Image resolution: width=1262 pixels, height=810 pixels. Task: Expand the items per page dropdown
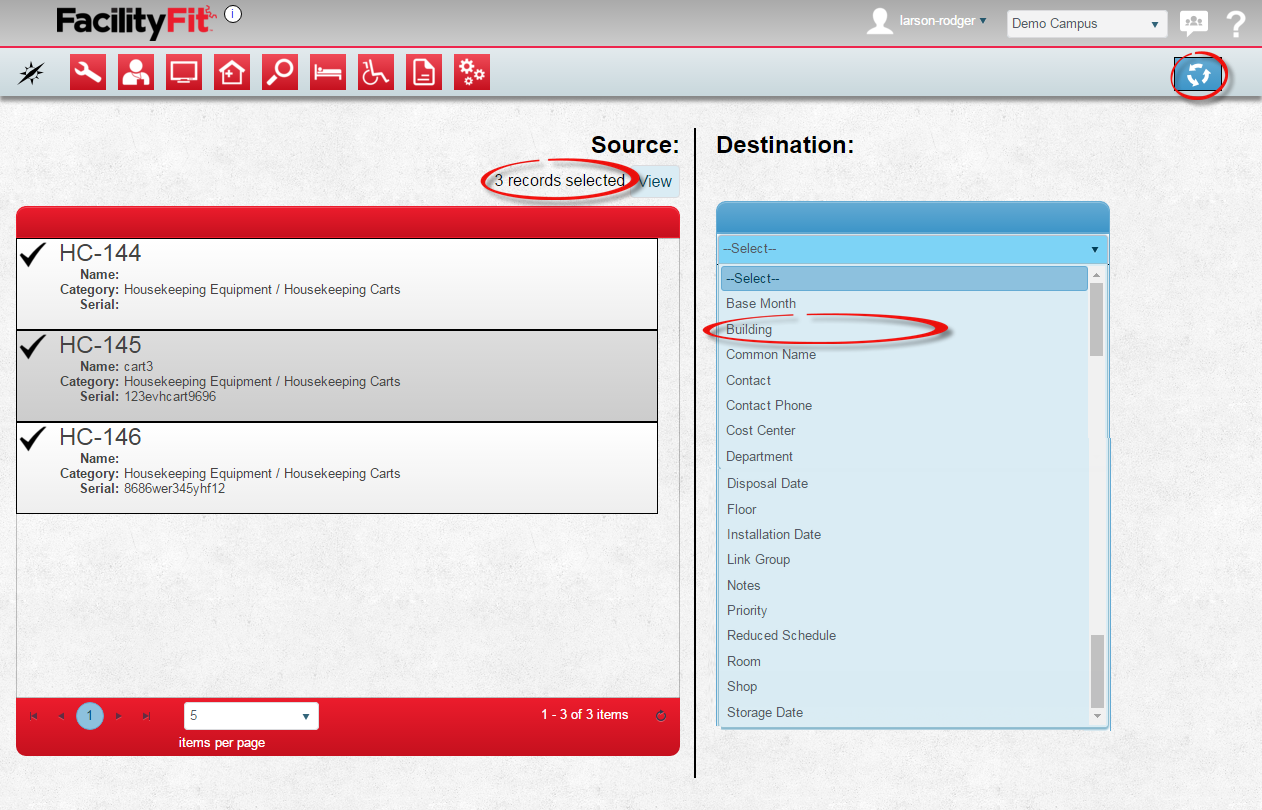click(x=251, y=716)
